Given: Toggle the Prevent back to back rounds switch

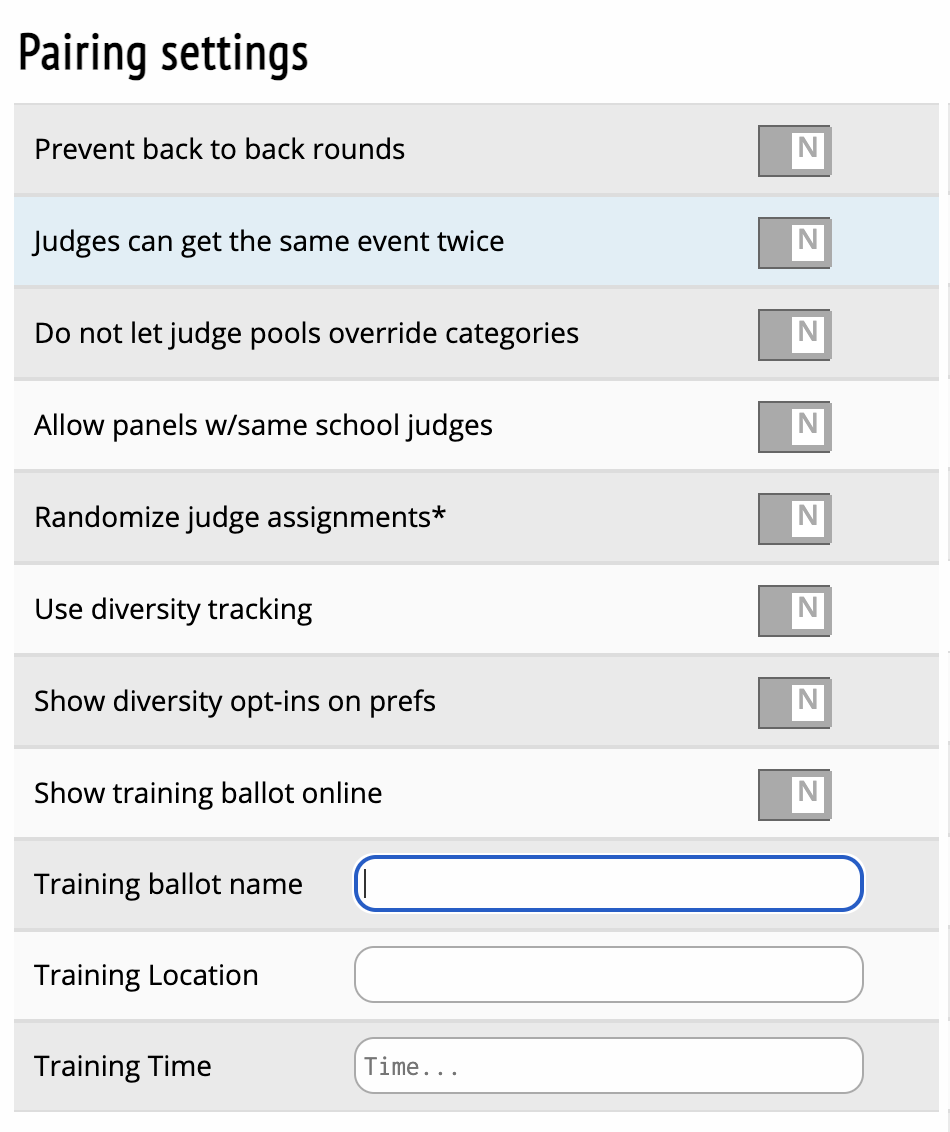Looking at the screenshot, I should pos(794,150).
